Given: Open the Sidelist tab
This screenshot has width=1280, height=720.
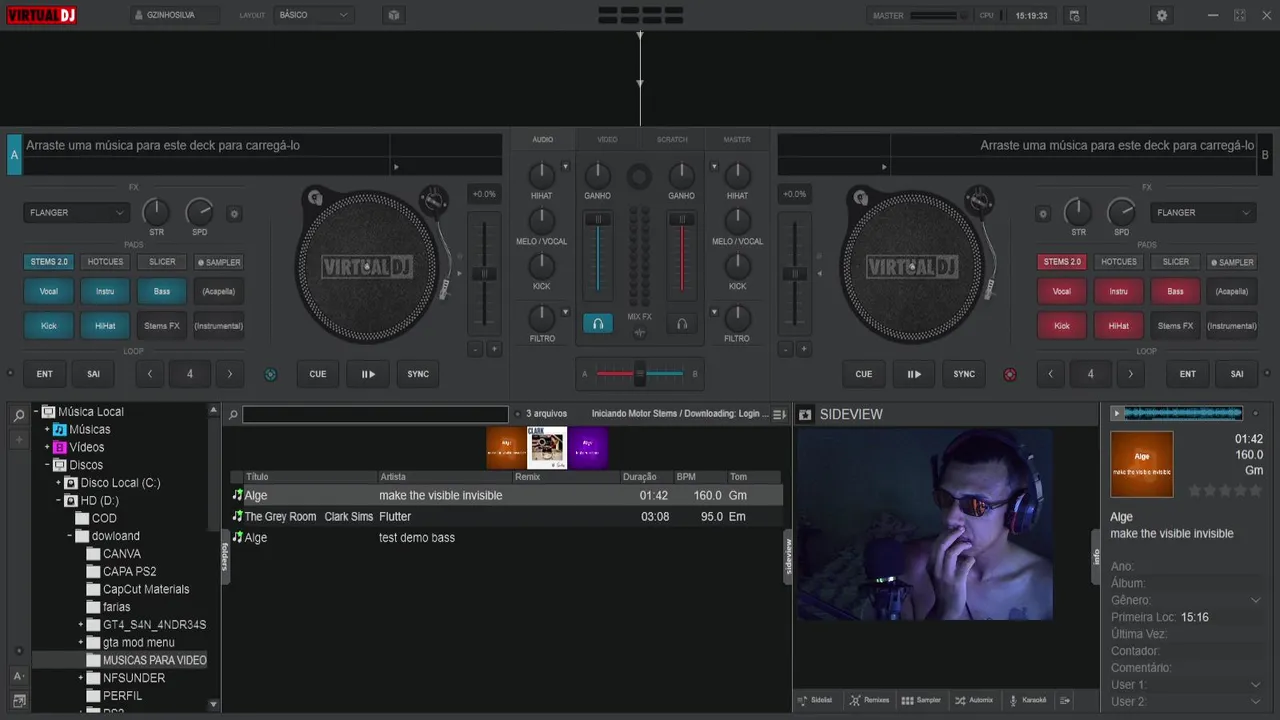Looking at the screenshot, I should (x=816, y=700).
